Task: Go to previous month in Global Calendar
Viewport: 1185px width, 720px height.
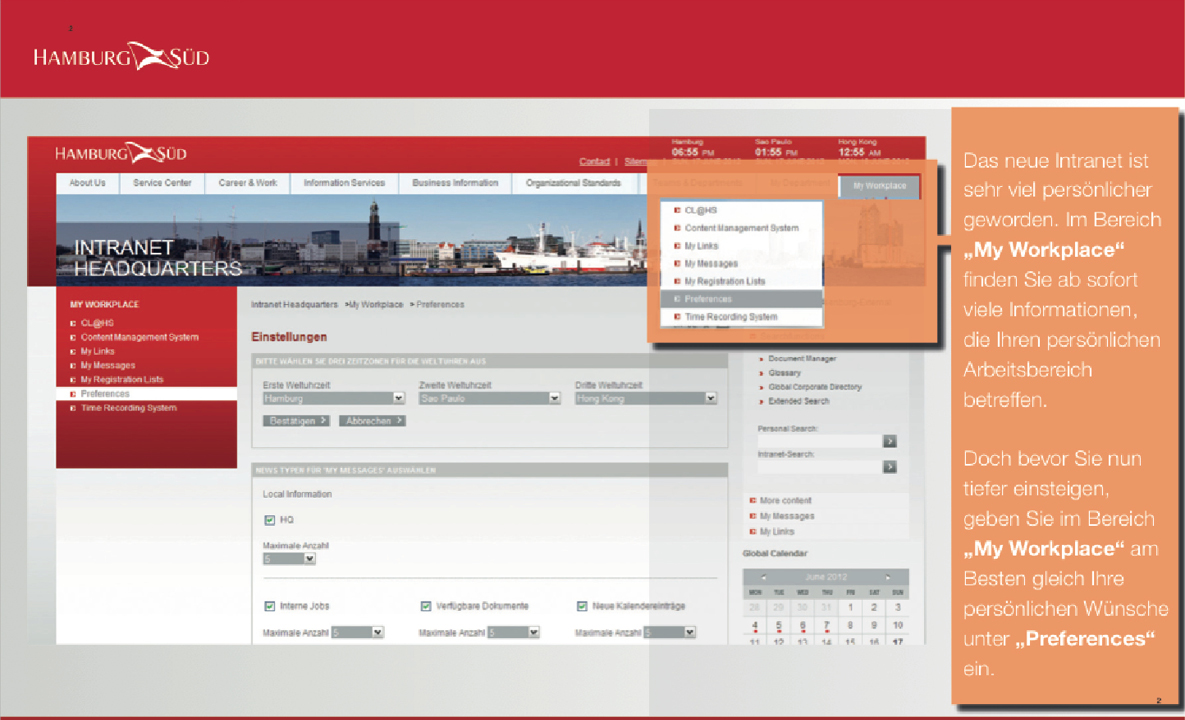Action: (763, 577)
